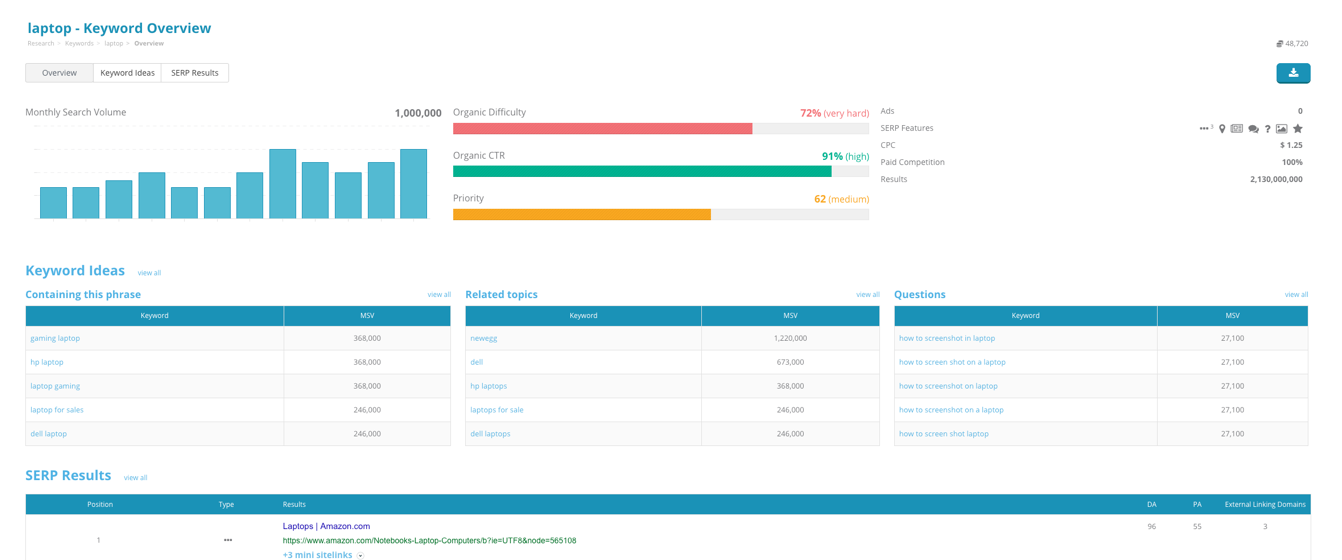Click the question mark SERP feature icon
This screenshot has width=1342, height=560.
(1267, 129)
